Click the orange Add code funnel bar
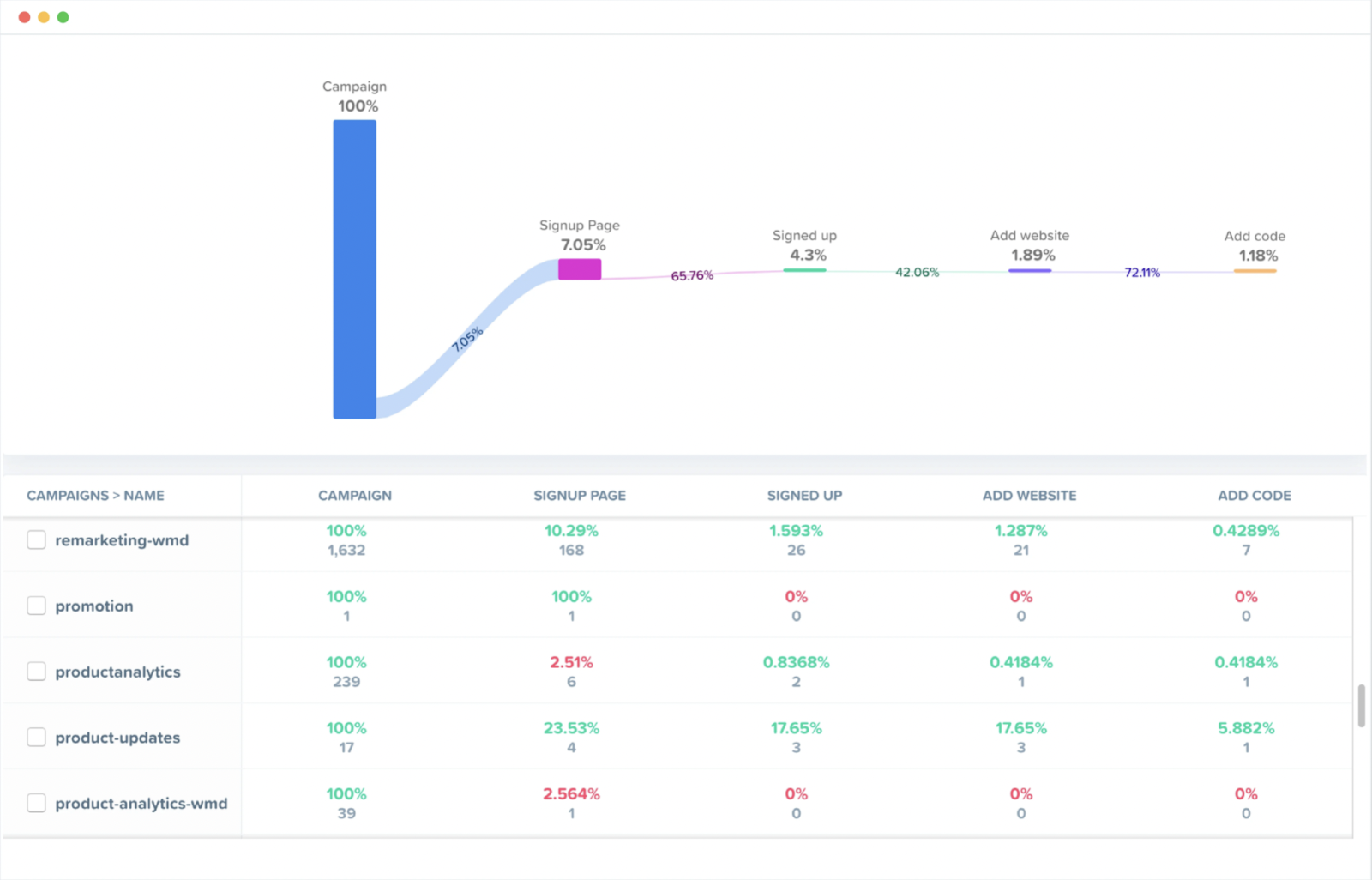Viewport: 1372px width, 880px height. (1255, 271)
